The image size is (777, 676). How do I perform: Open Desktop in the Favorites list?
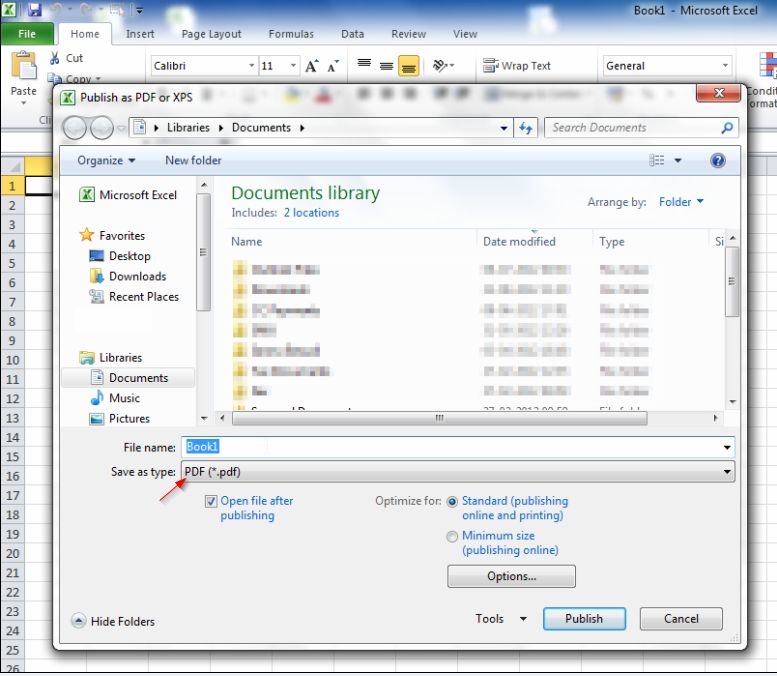coord(120,256)
